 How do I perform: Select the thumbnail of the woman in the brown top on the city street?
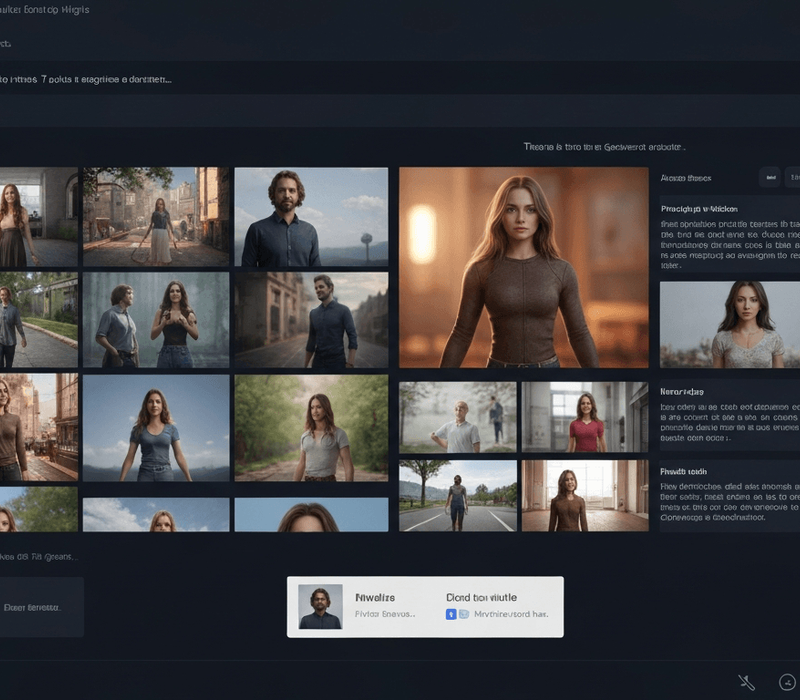[39, 427]
